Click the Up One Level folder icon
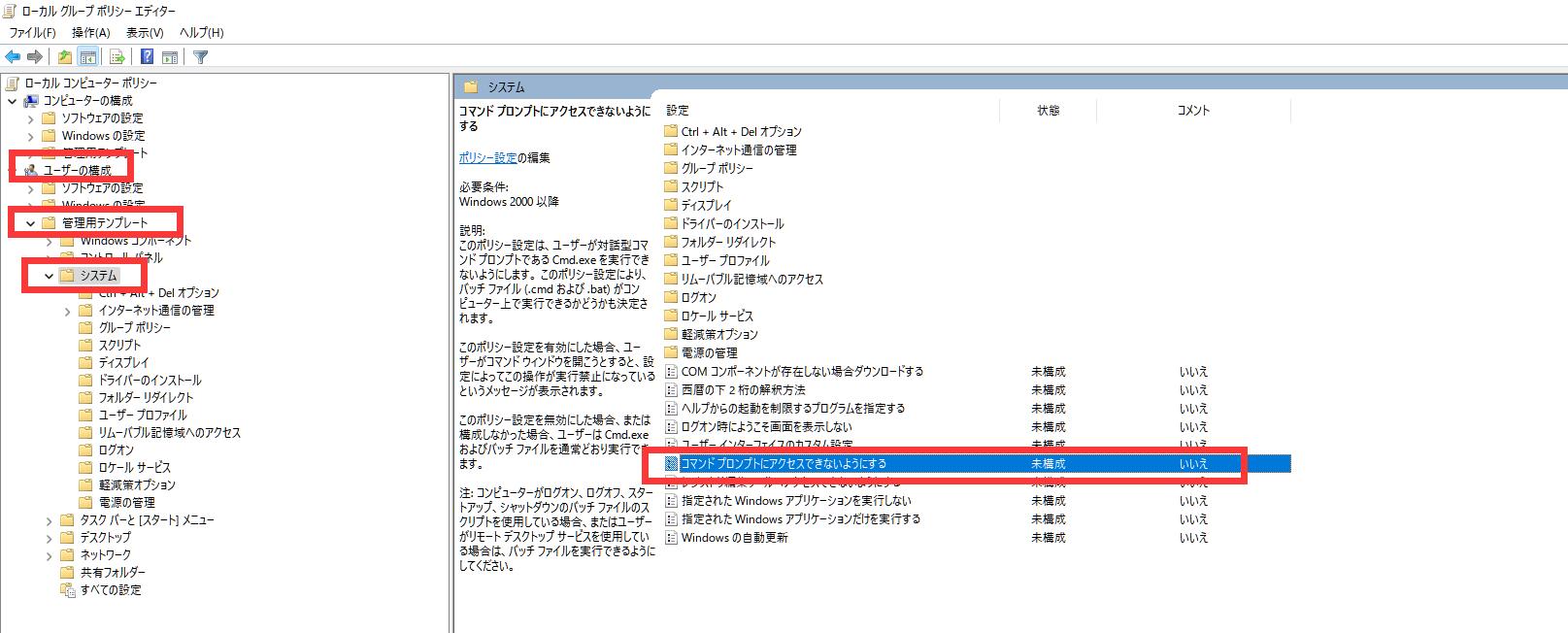 tap(64, 57)
